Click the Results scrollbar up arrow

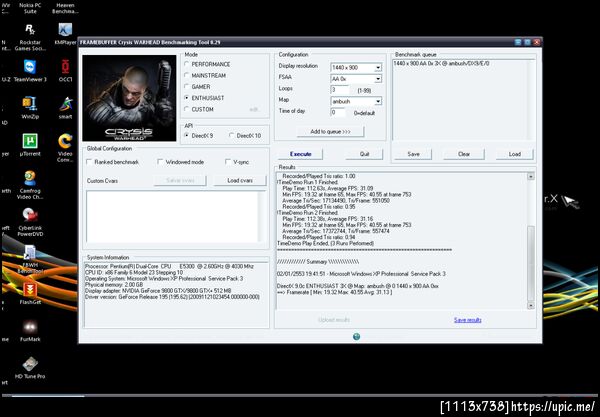pyautogui.click(x=530, y=176)
